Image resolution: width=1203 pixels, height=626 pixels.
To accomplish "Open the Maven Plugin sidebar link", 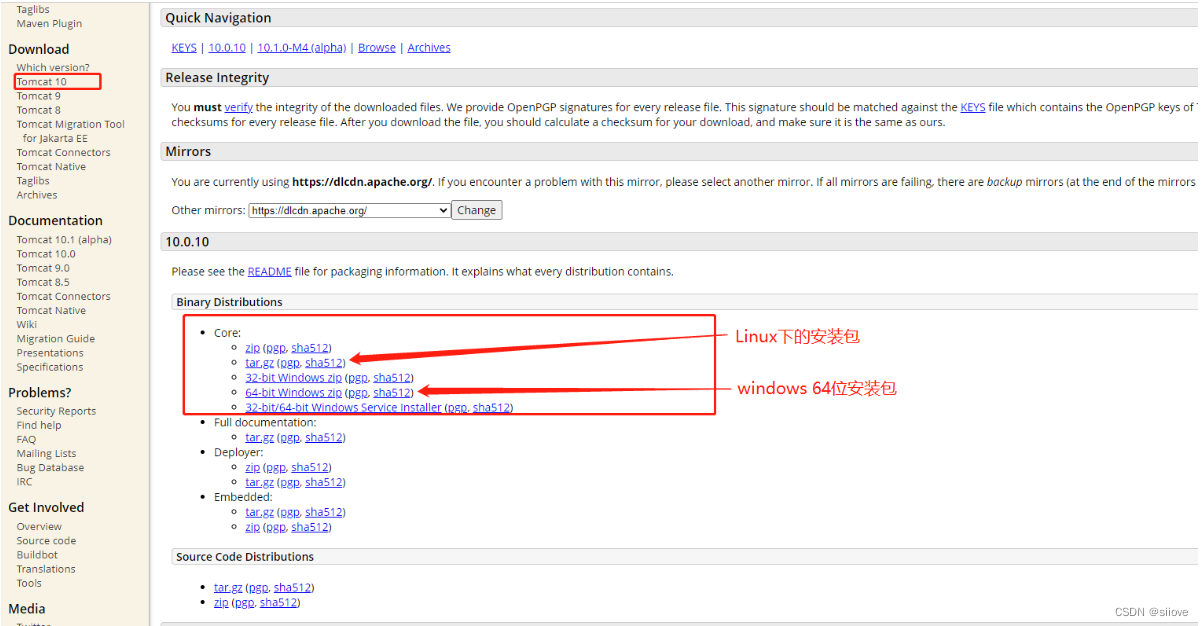I will click(x=49, y=24).
